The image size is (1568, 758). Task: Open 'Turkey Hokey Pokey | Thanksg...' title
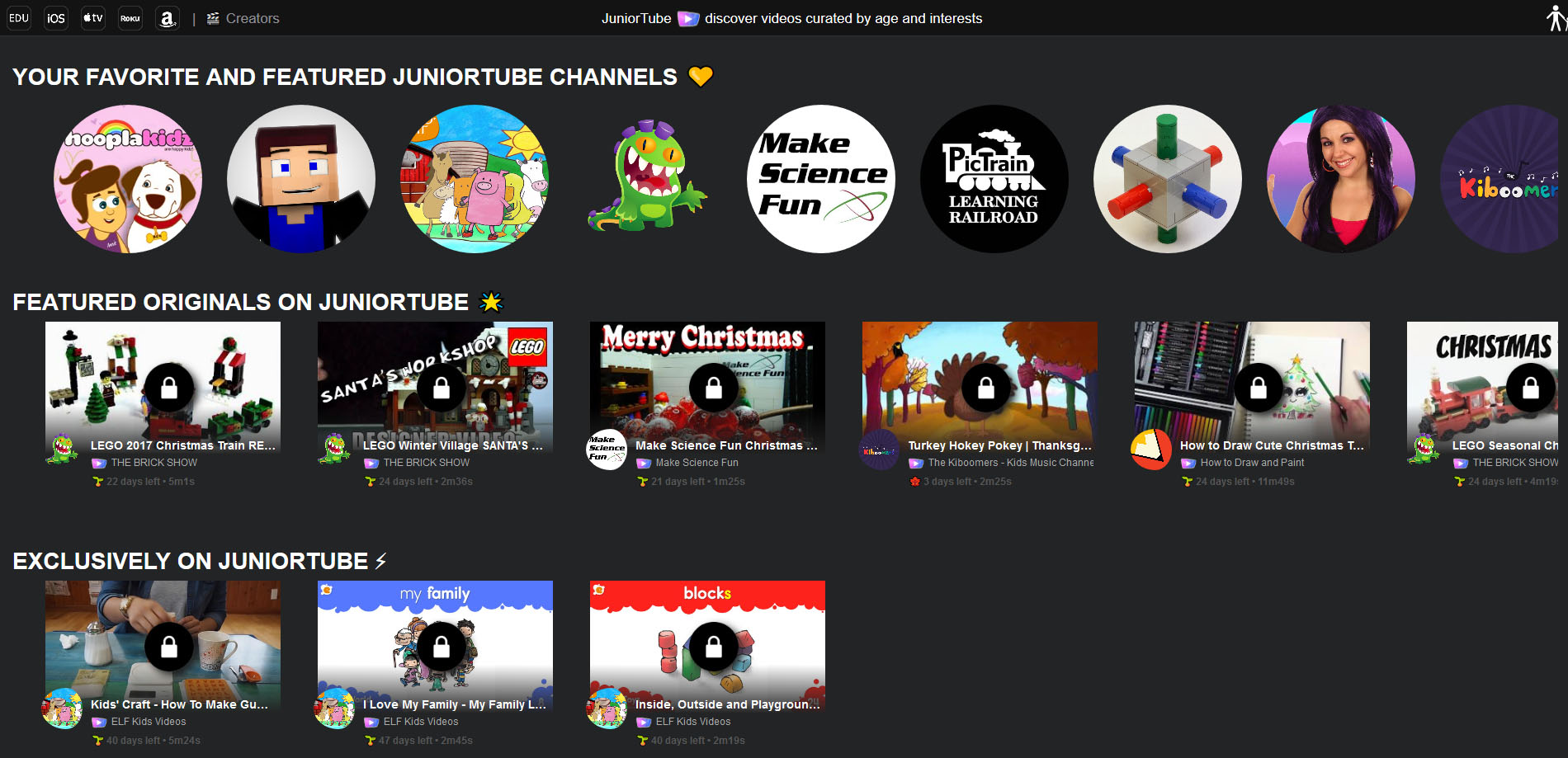pos(1000,445)
